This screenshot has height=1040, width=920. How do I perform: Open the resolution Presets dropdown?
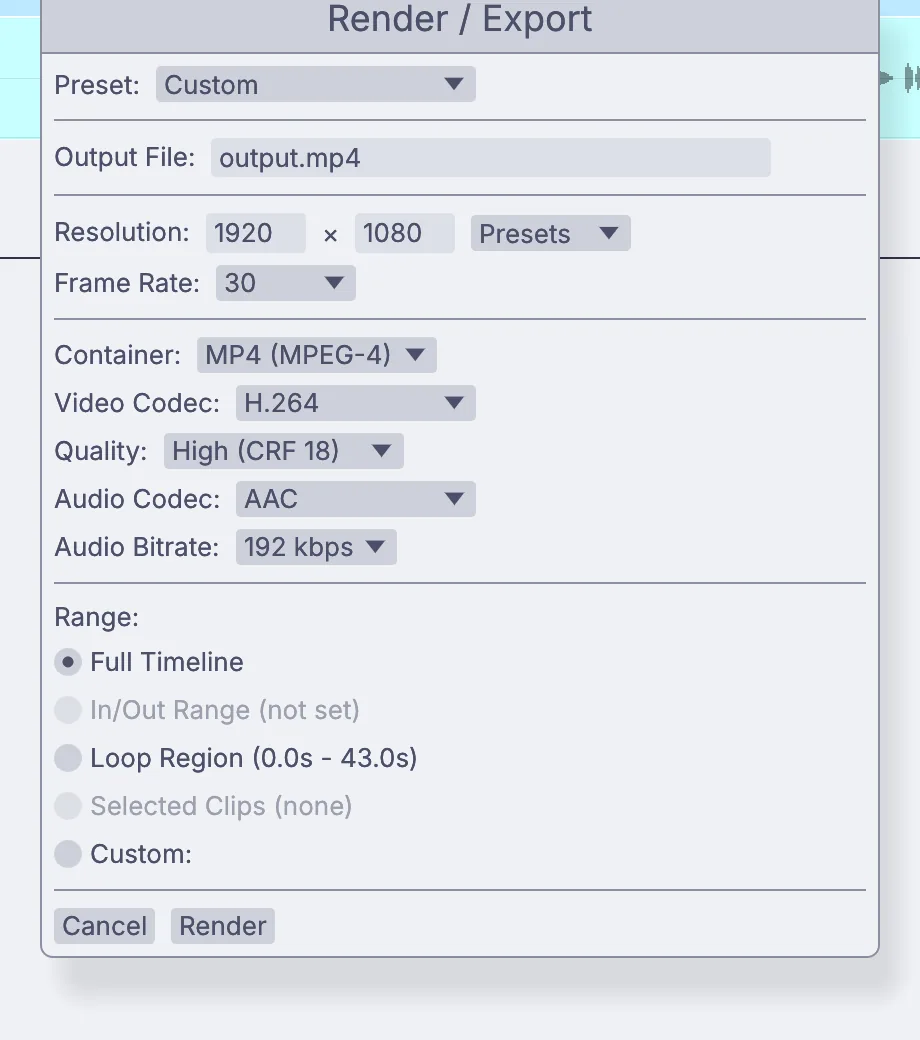tap(551, 233)
